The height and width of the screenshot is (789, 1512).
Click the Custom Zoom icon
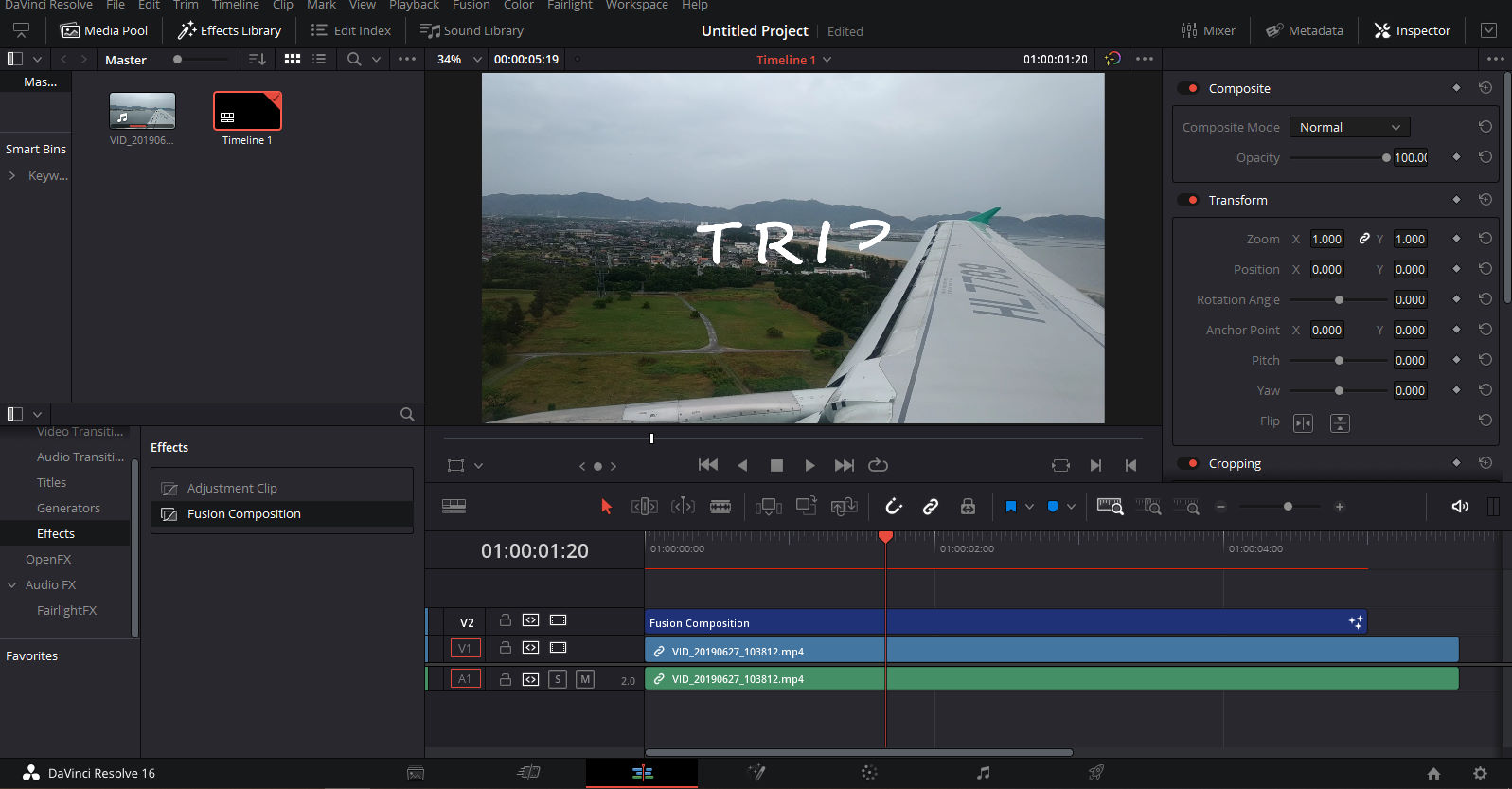pyautogui.click(x=1186, y=507)
